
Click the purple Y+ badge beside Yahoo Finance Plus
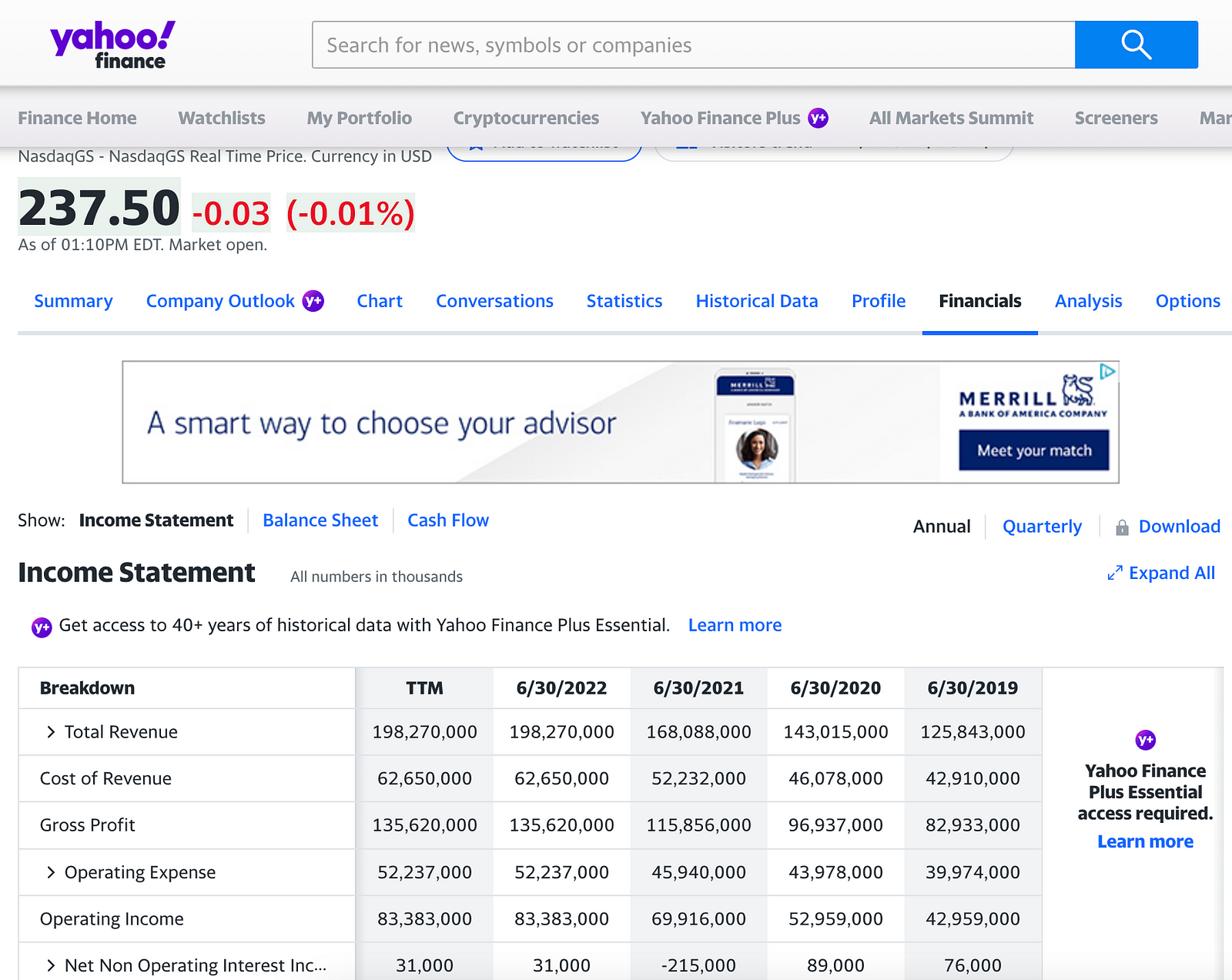coord(818,118)
